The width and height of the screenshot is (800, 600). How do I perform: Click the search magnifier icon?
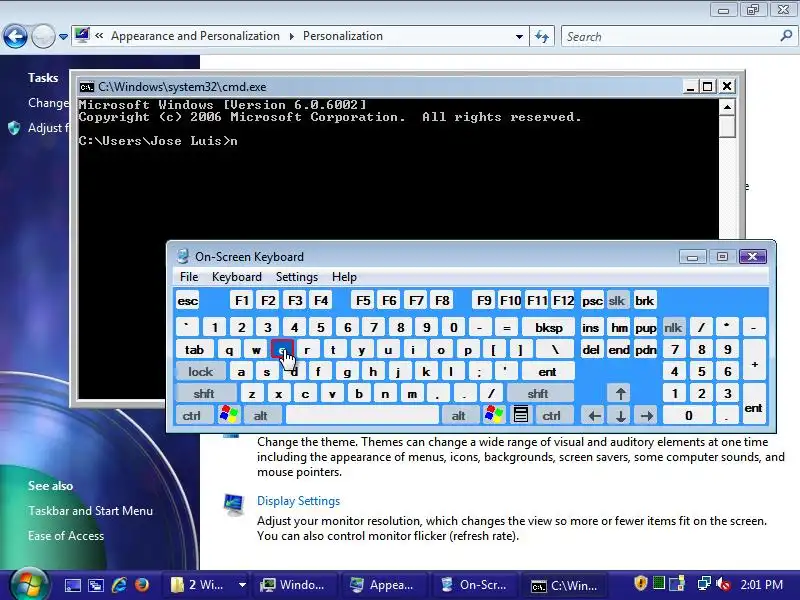(x=786, y=36)
